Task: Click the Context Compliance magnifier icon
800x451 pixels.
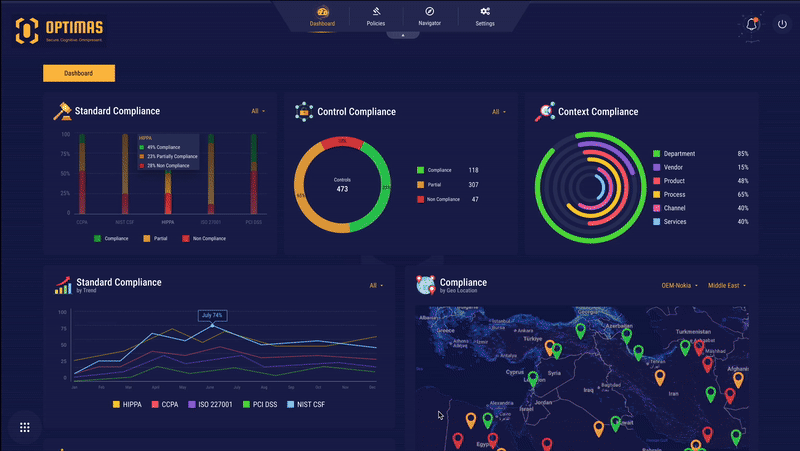Action: 544,111
